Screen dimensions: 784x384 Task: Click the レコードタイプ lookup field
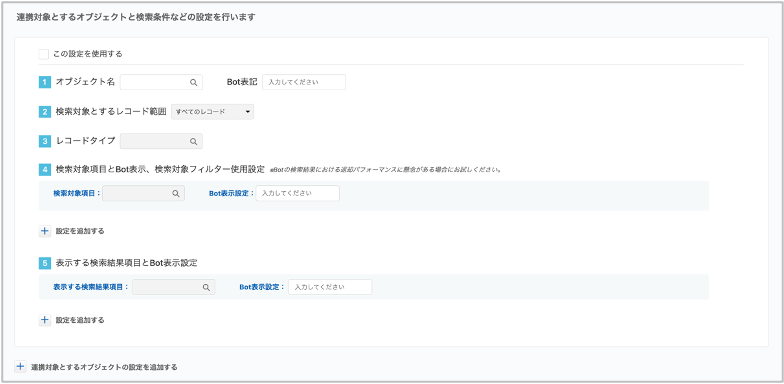point(161,142)
